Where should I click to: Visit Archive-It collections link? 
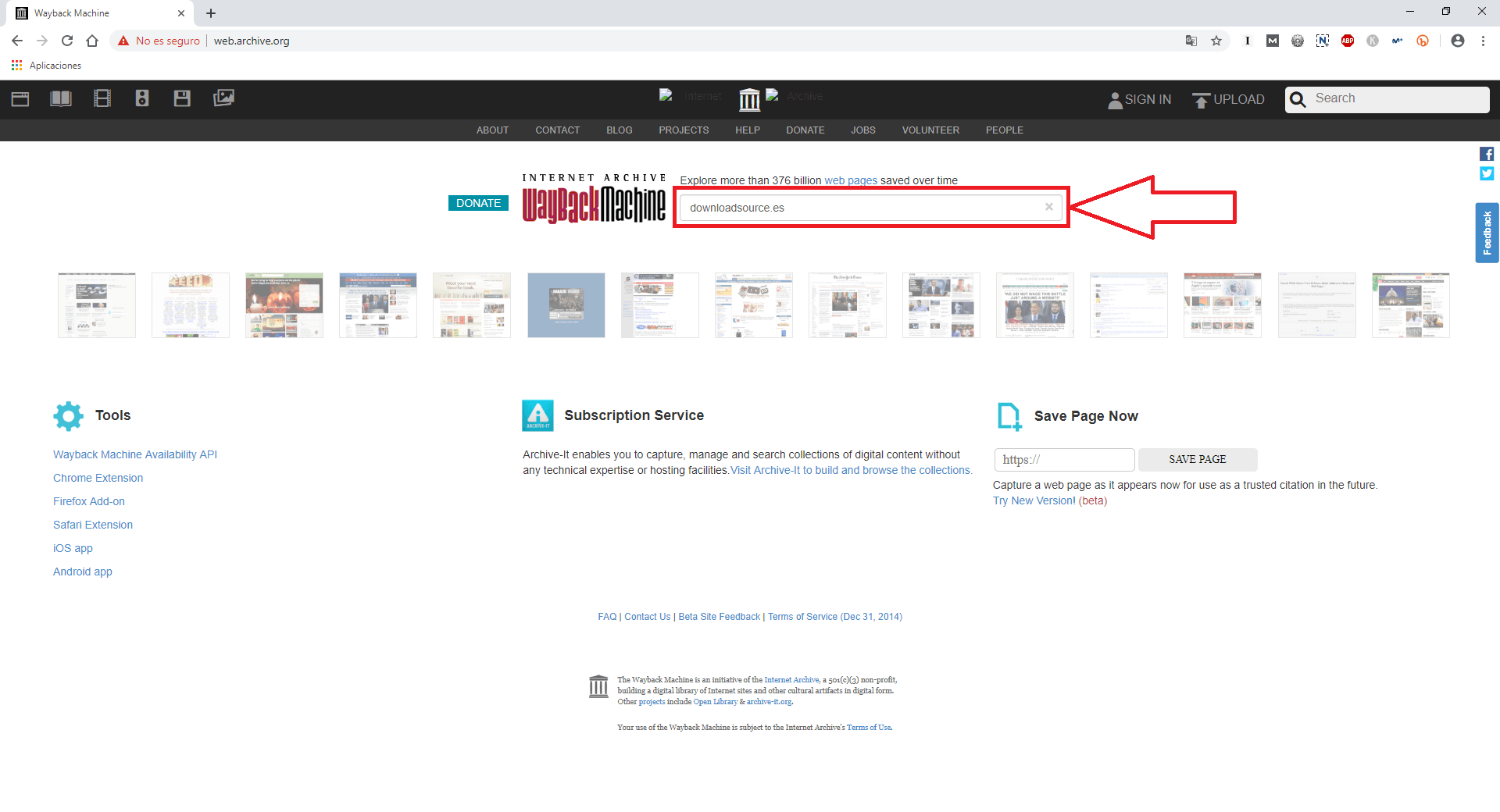[x=851, y=470]
